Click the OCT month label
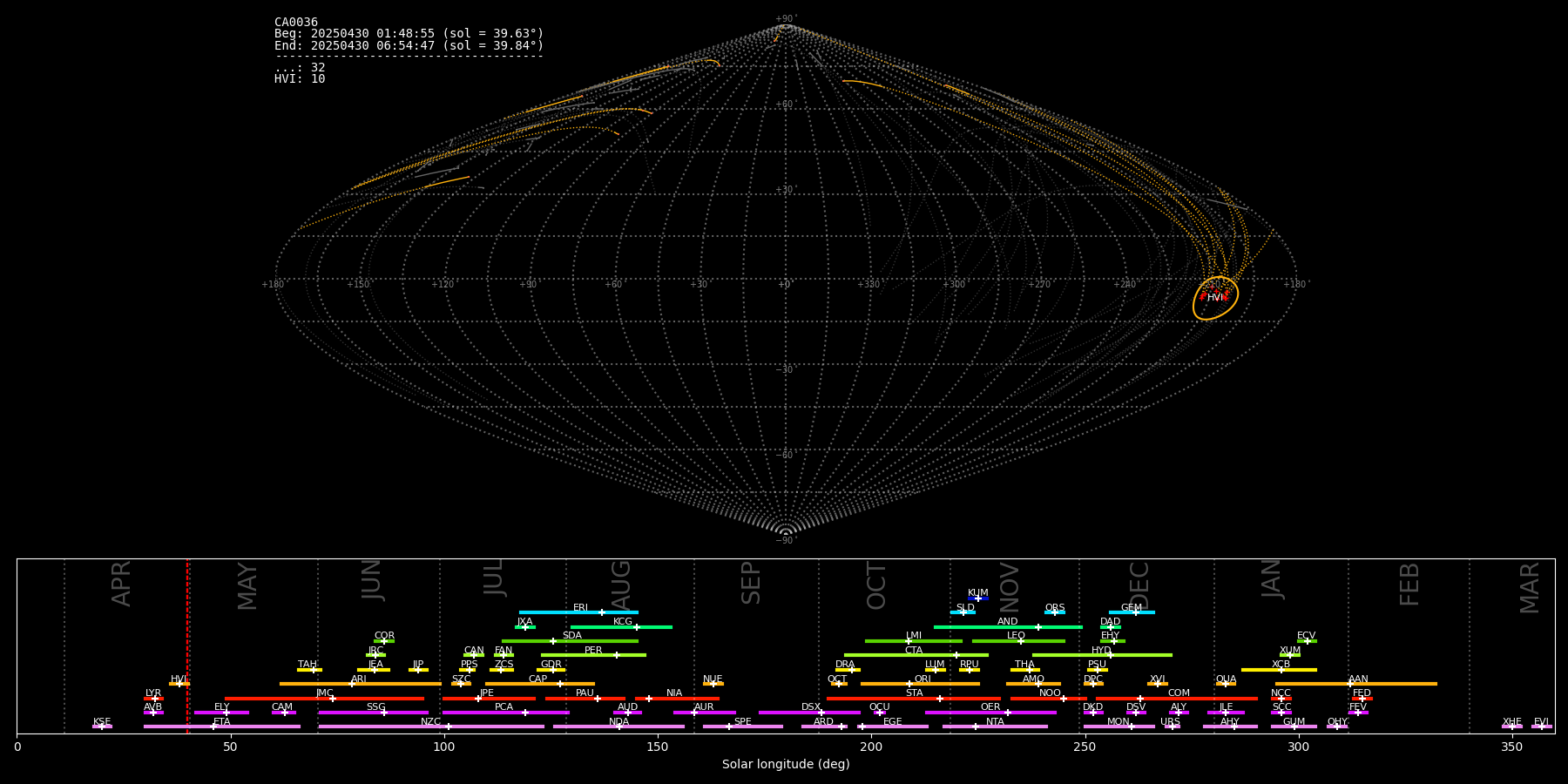1568x784 pixels. 876,585
